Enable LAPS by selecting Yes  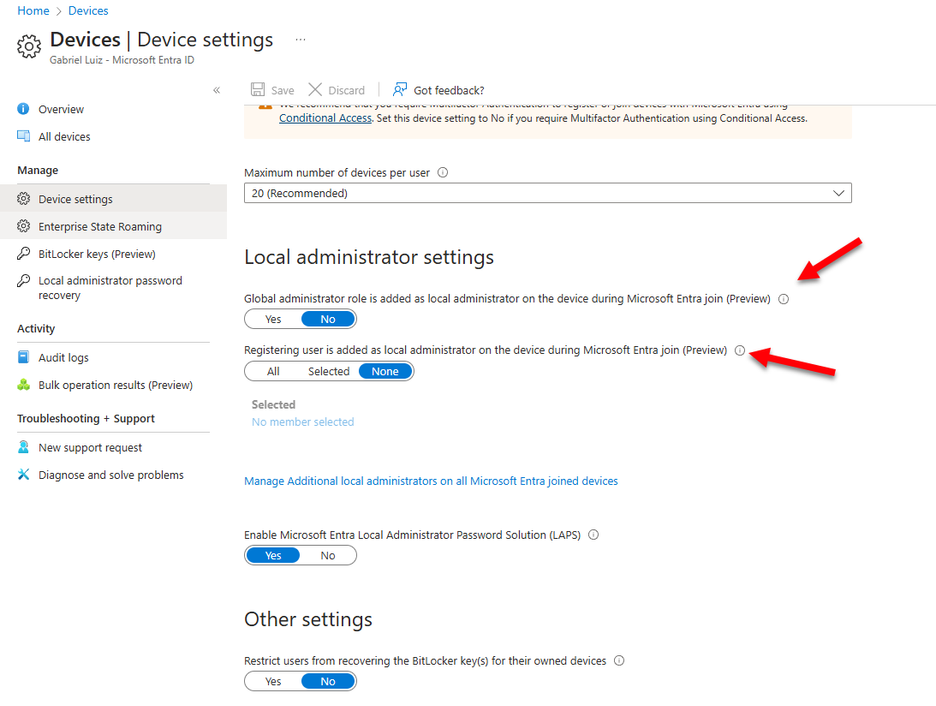pos(273,556)
